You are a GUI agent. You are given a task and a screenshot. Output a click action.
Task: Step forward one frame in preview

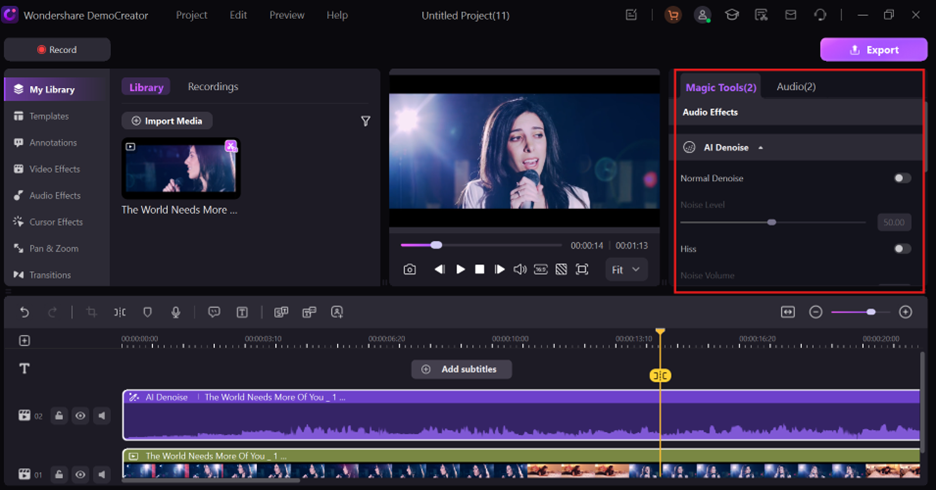[500, 269]
